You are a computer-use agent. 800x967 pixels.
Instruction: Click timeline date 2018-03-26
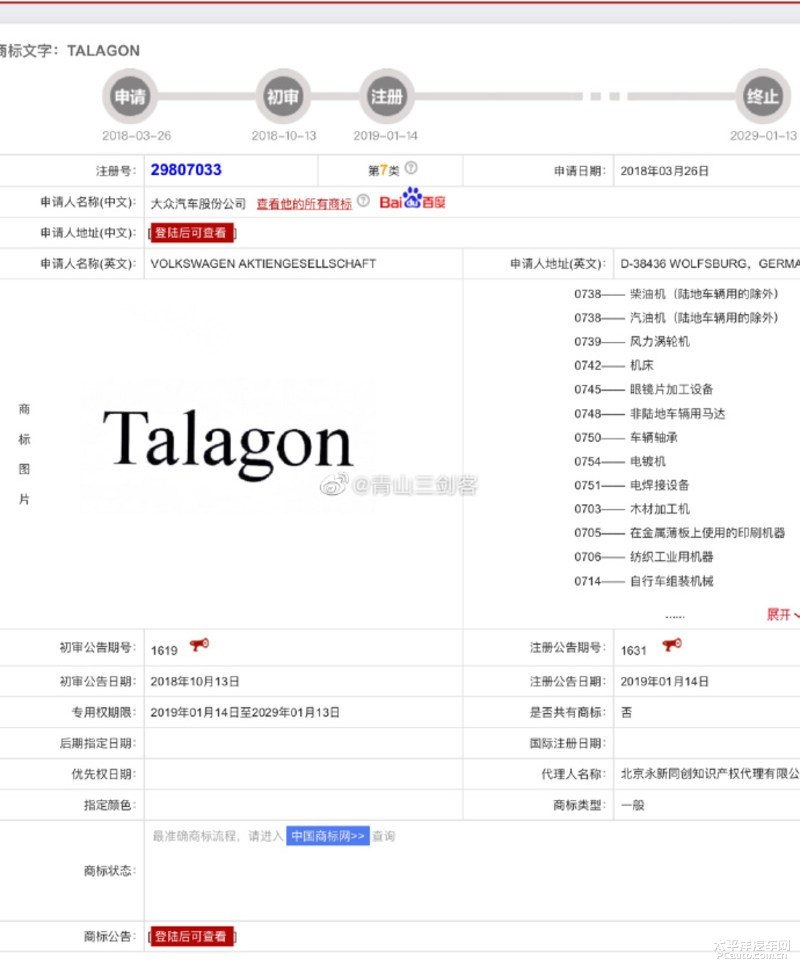136,136
